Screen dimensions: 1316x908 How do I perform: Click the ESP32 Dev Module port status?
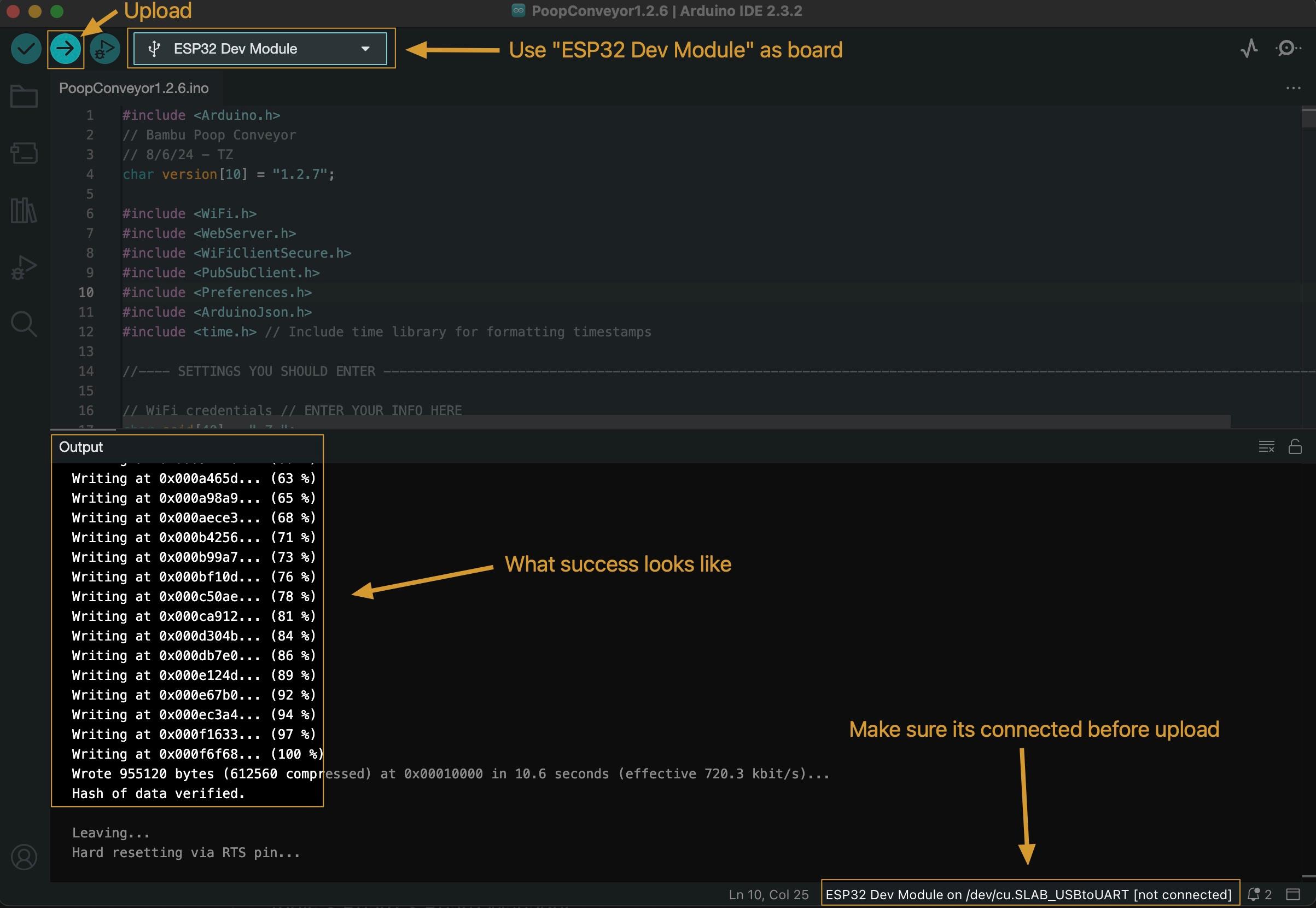[1028, 894]
